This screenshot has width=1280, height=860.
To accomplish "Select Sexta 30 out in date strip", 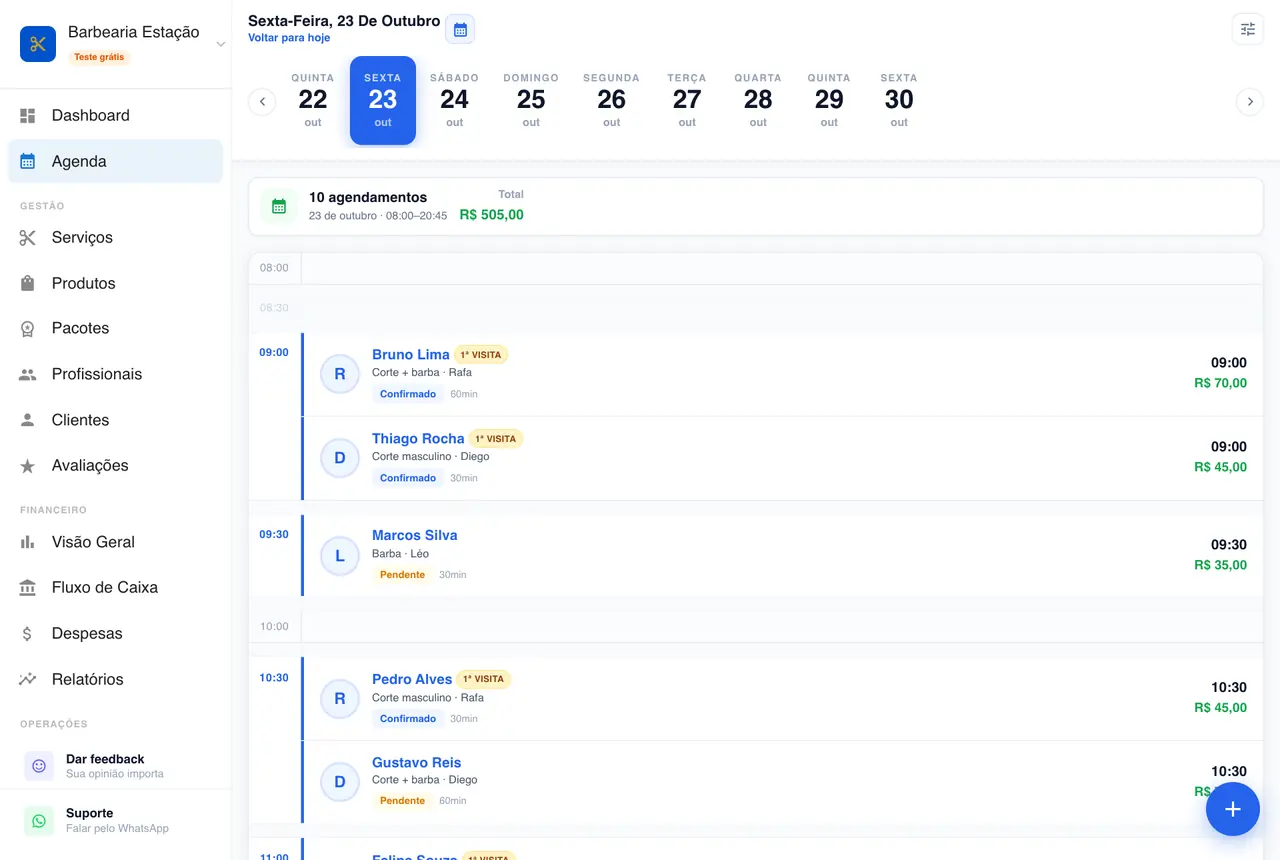I will click(899, 100).
